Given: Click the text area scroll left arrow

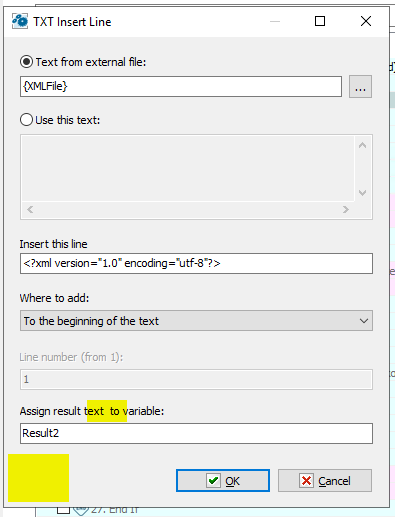Looking at the screenshot, I should [x=30, y=209].
